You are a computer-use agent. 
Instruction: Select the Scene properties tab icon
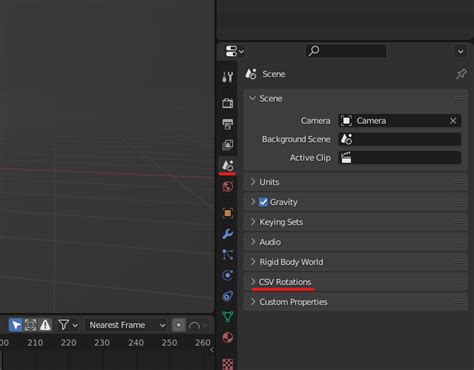[228, 165]
